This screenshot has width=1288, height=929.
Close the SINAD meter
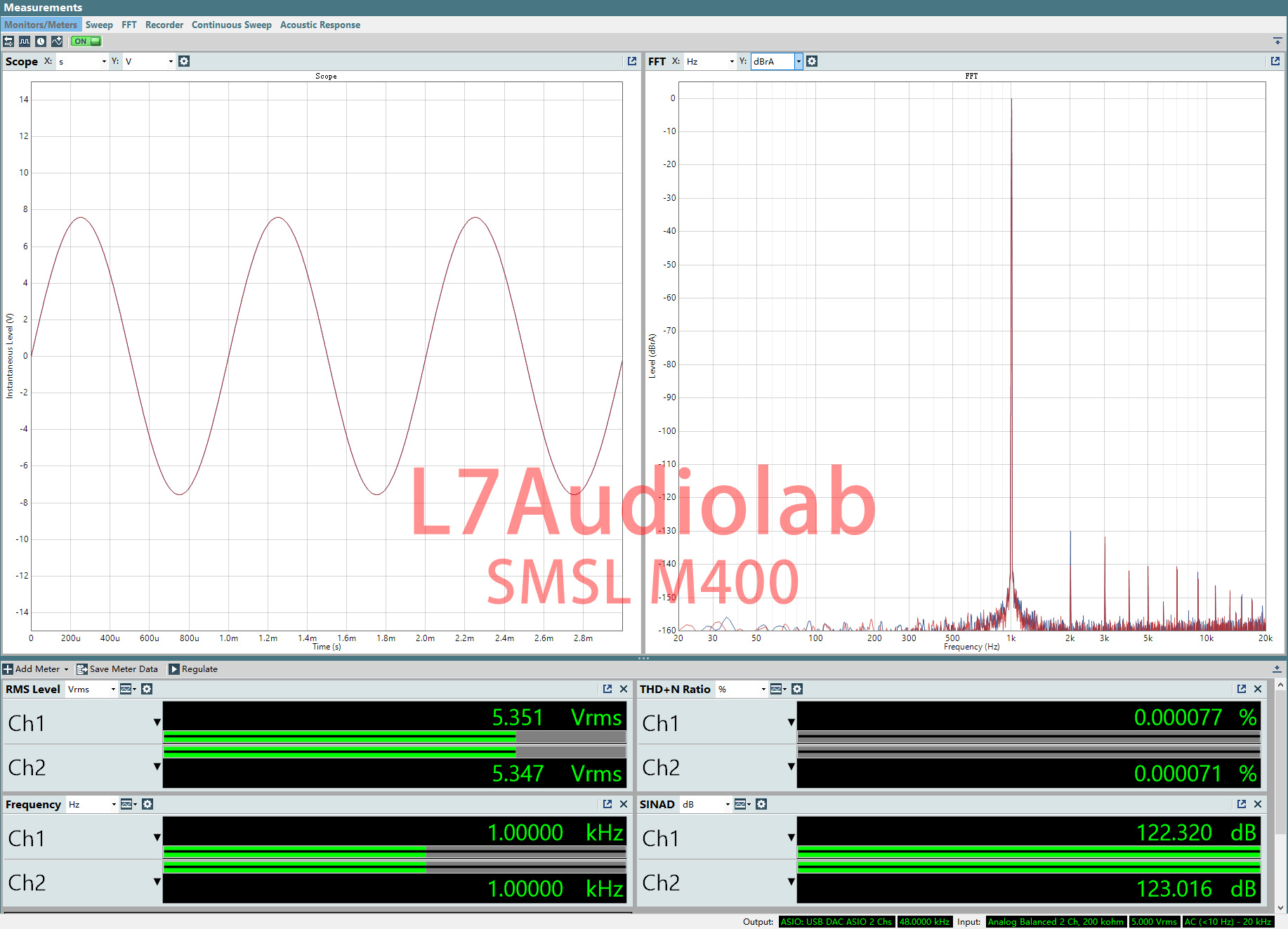[1258, 804]
